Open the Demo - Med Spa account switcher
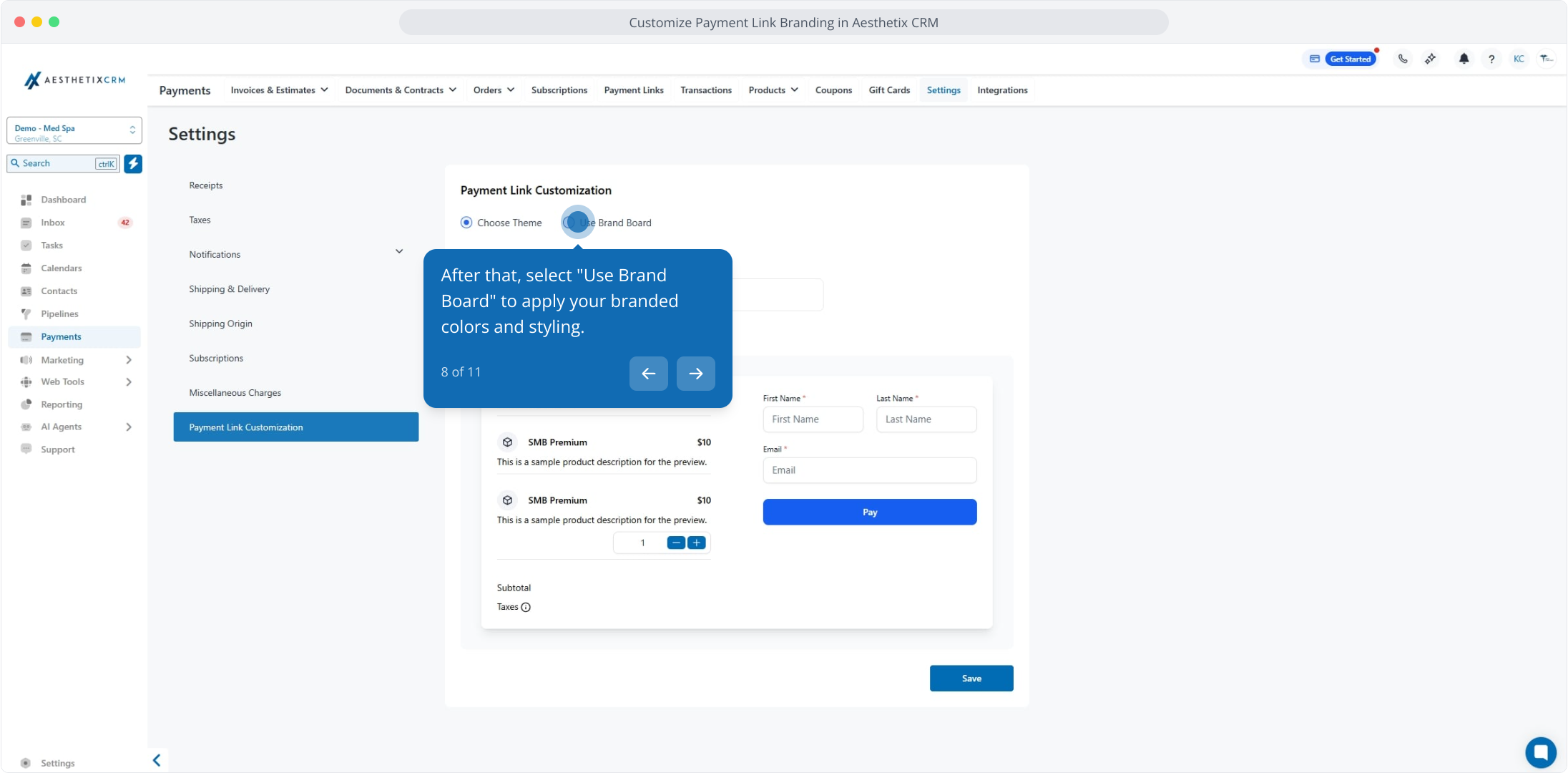1568x773 pixels. pos(74,131)
